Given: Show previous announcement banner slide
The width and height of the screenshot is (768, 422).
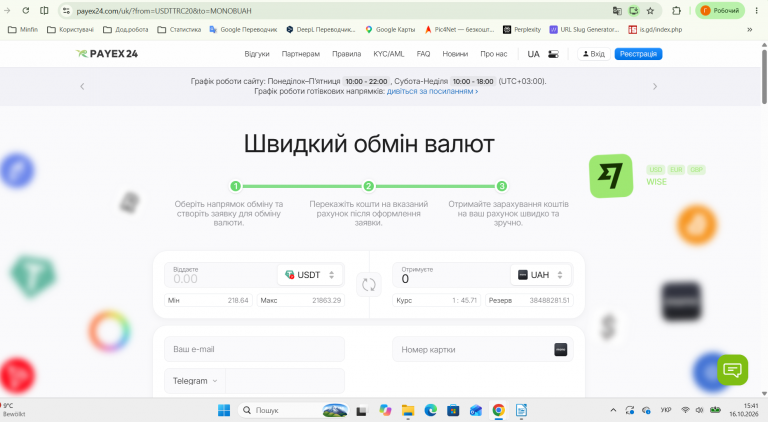Looking at the screenshot, I should [x=82, y=86].
